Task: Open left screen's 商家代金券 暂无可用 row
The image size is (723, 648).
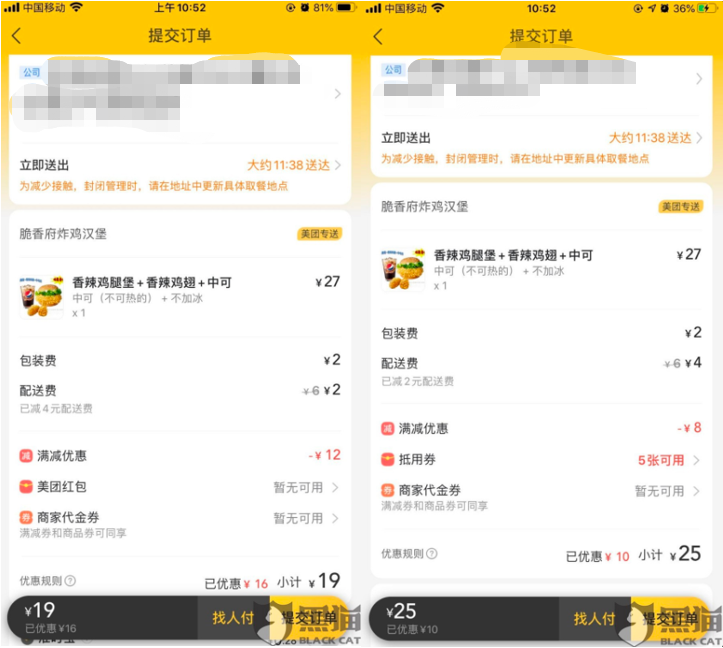Action: pos(180,523)
